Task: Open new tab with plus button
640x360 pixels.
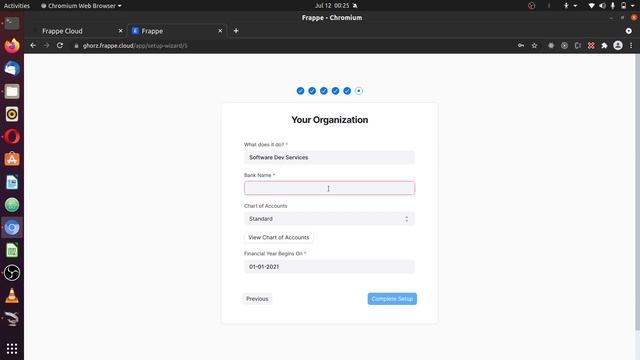Action: 236,31
